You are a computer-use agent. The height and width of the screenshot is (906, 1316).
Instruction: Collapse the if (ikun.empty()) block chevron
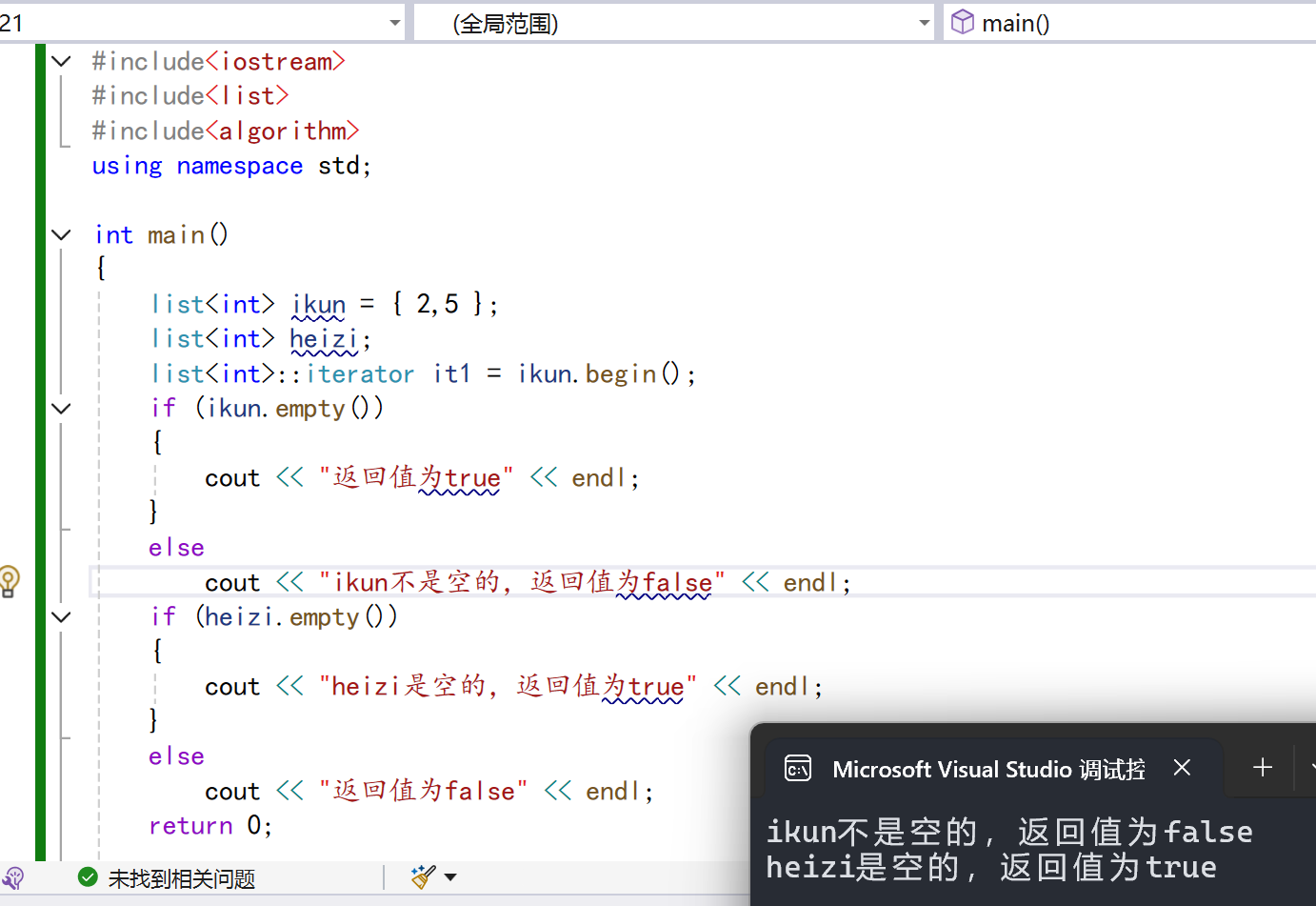(61, 409)
